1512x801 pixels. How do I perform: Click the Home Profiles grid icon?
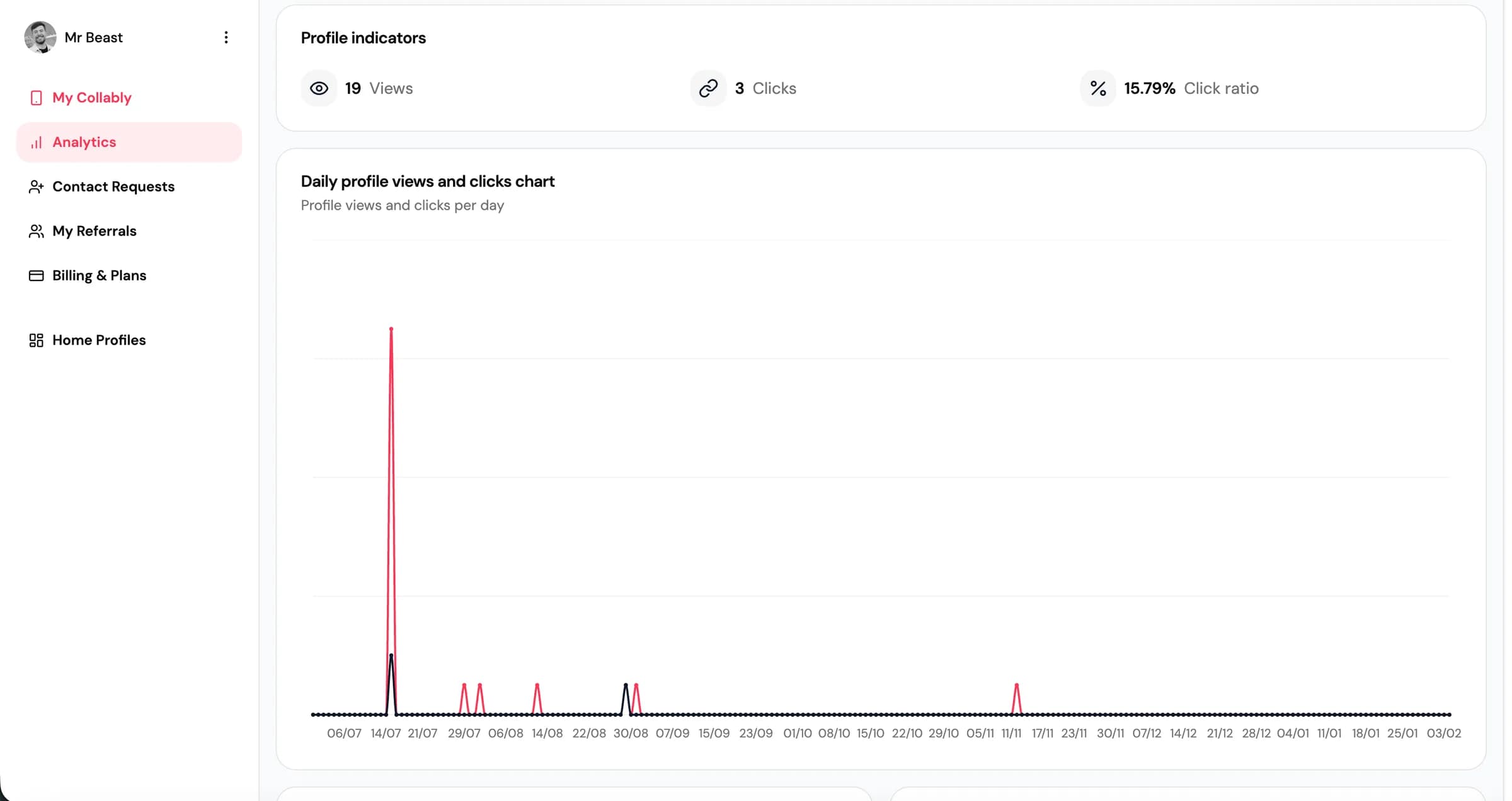click(x=37, y=340)
